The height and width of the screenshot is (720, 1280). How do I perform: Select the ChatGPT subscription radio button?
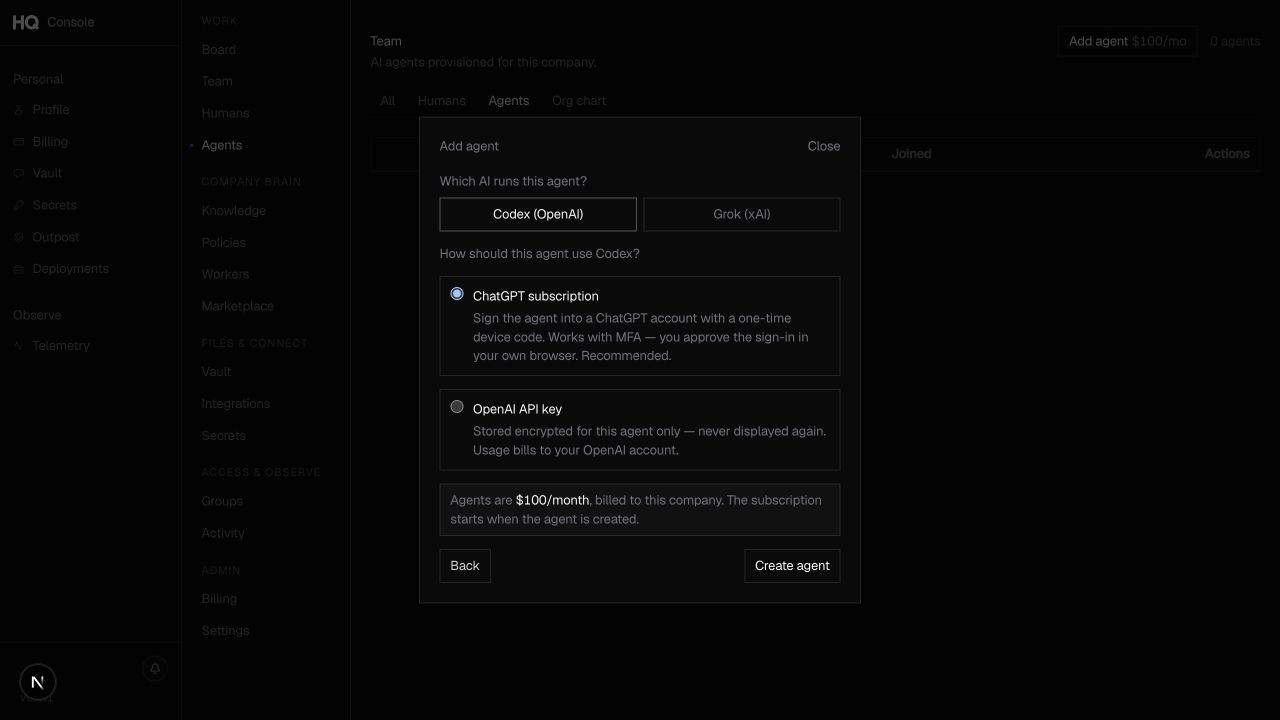457,294
